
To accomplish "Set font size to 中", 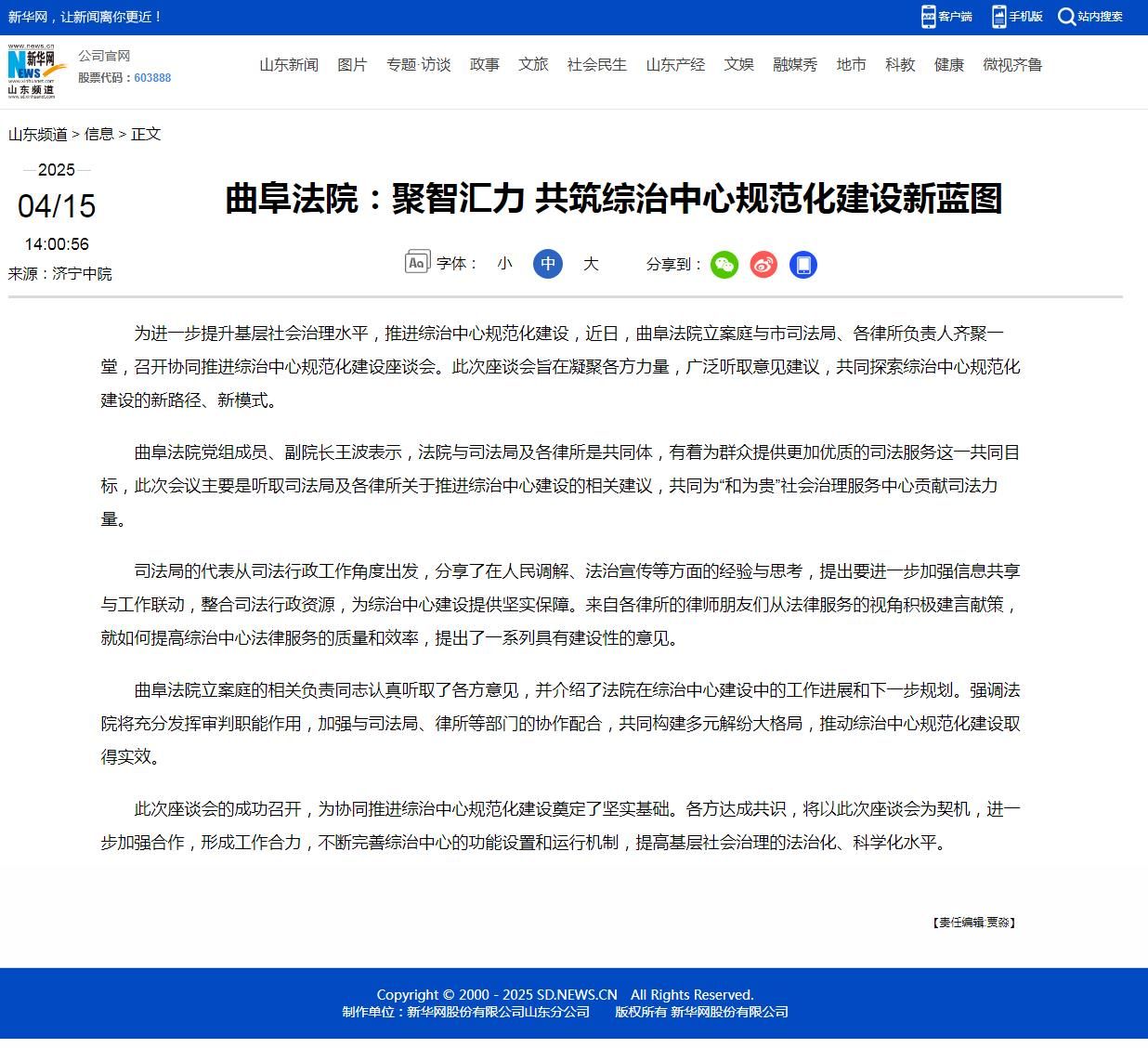I will tap(548, 264).
